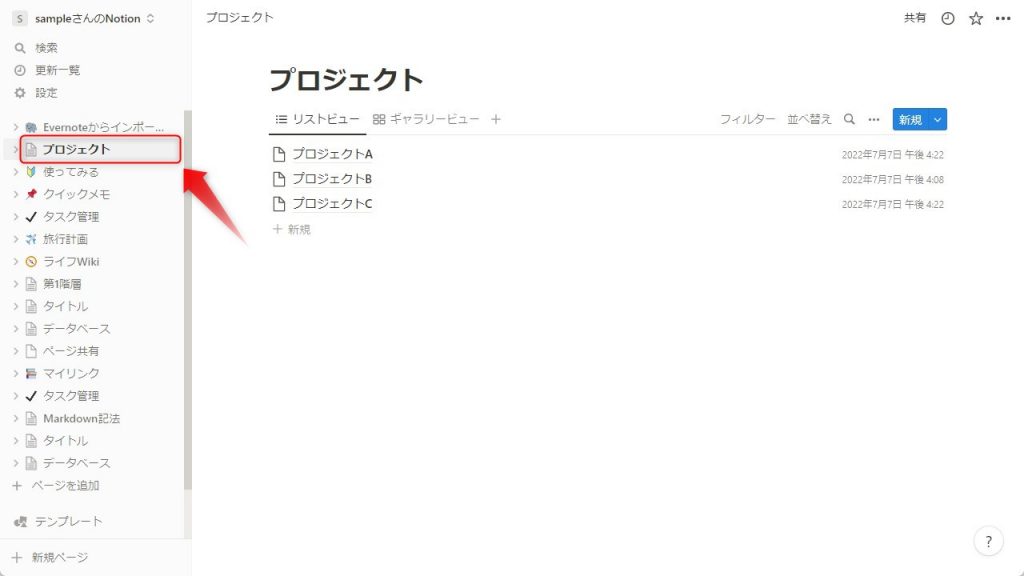Open the page three-dot menu top right

[x=1003, y=18]
